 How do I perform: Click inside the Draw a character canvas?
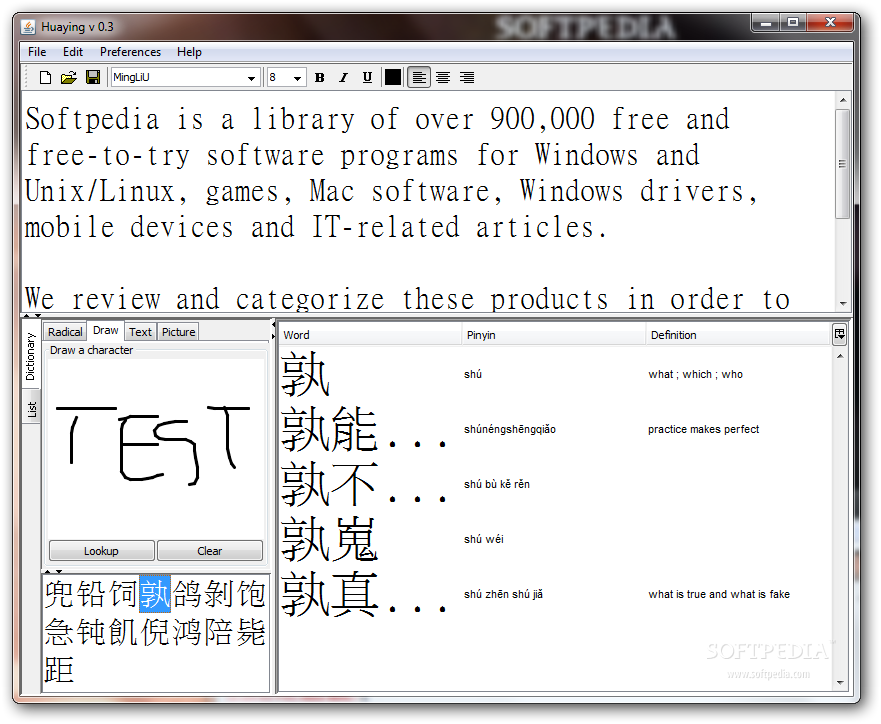click(156, 447)
